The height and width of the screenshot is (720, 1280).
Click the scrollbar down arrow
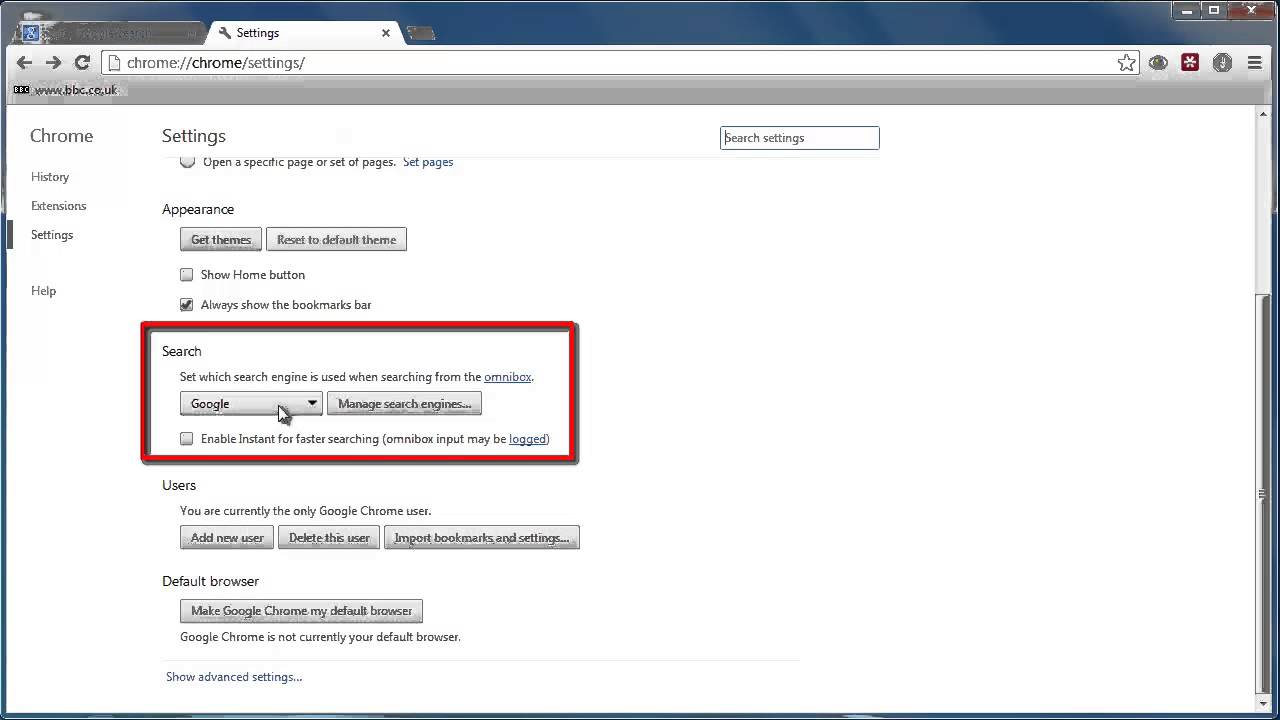coord(1264,702)
